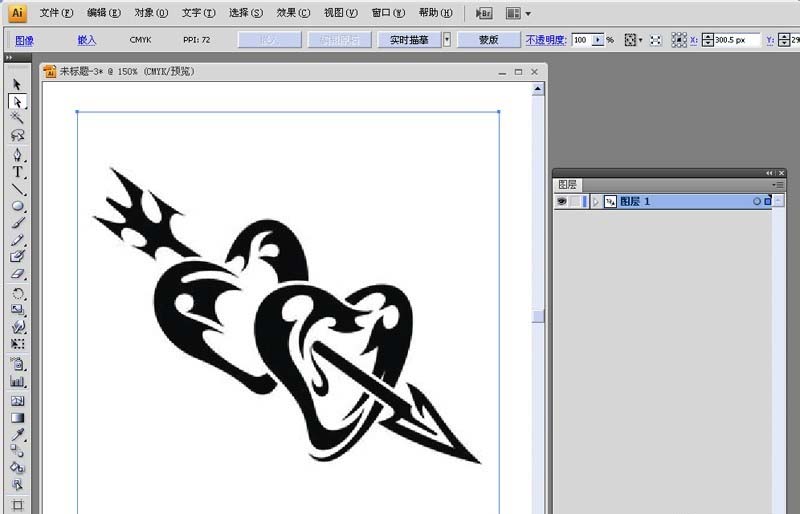Open the 实时描摹 presets dropdown arrow
This screenshot has height=514, width=800.
(447, 40)
